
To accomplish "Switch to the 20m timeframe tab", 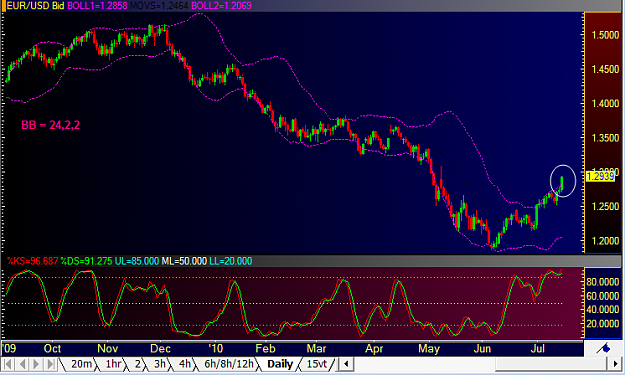I will pos(81,364).
